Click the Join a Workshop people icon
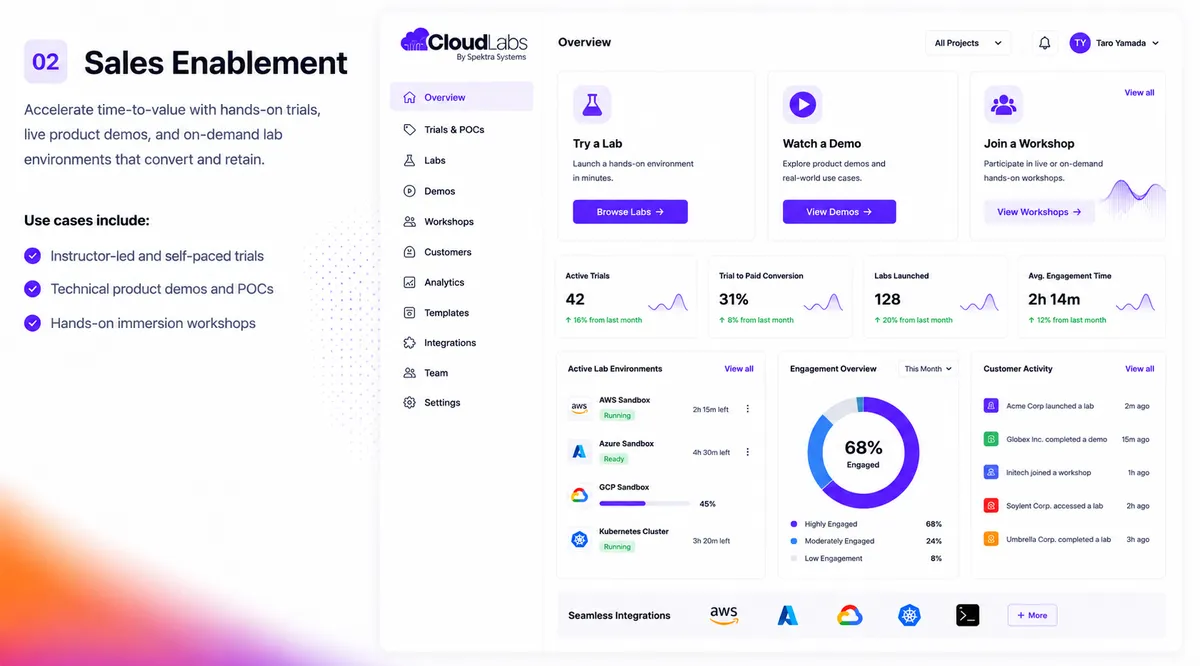Image resolution: width=1200 pixels, height=666 pixels. [1003, 104]
